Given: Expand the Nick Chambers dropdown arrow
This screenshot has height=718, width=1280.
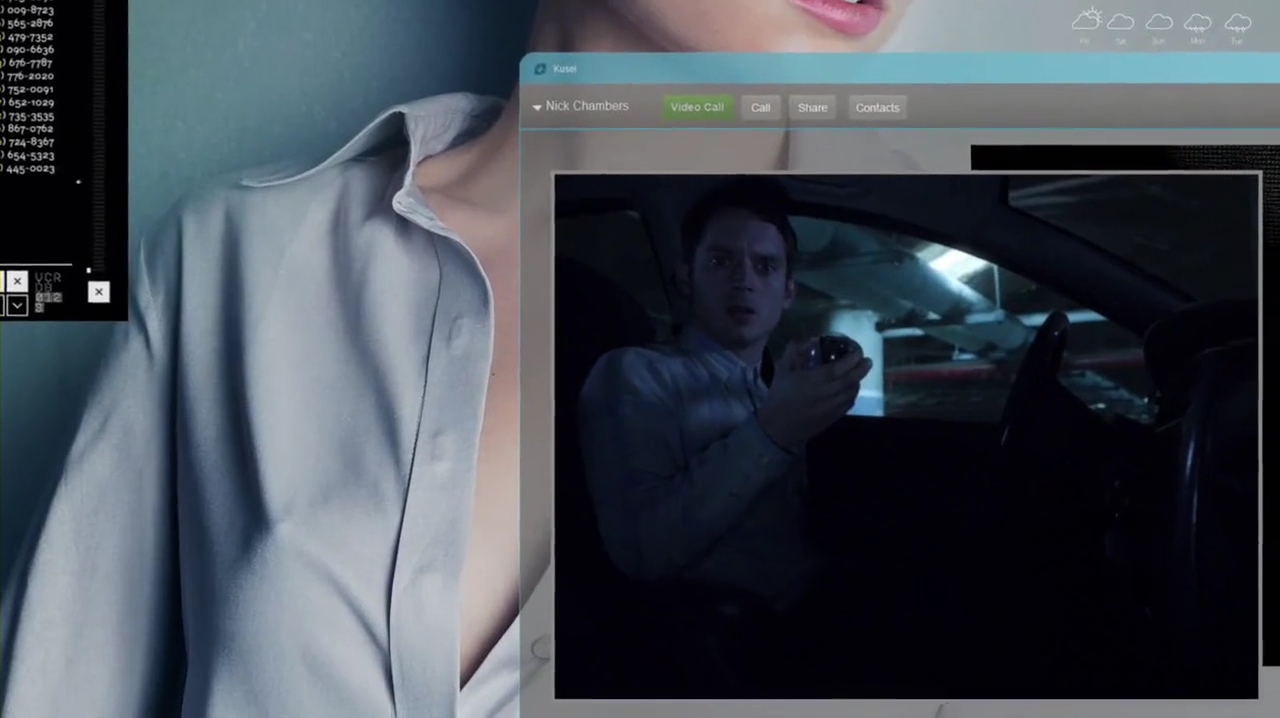Looking at the screenshot, I should click(x=537, y=107).
